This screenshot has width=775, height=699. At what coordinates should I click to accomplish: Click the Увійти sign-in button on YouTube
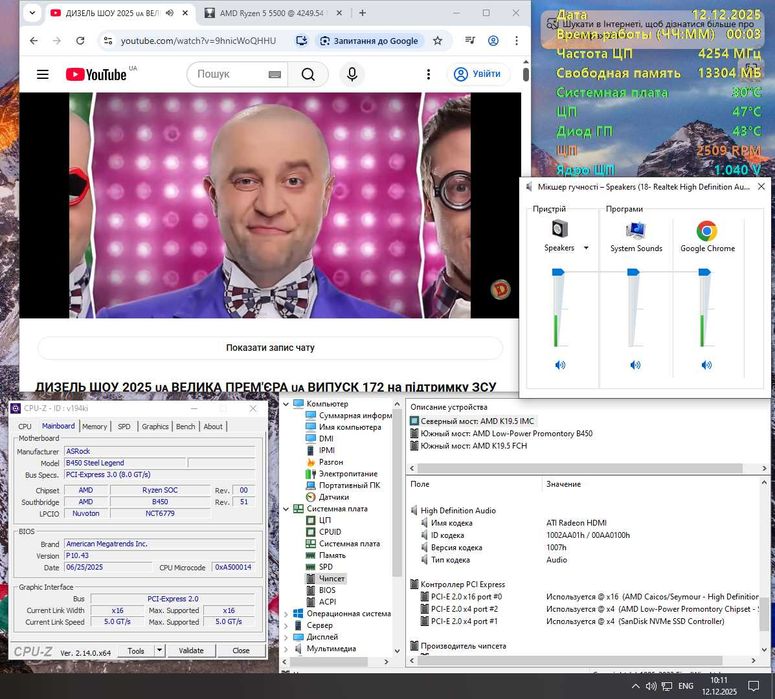pos(477,74)
